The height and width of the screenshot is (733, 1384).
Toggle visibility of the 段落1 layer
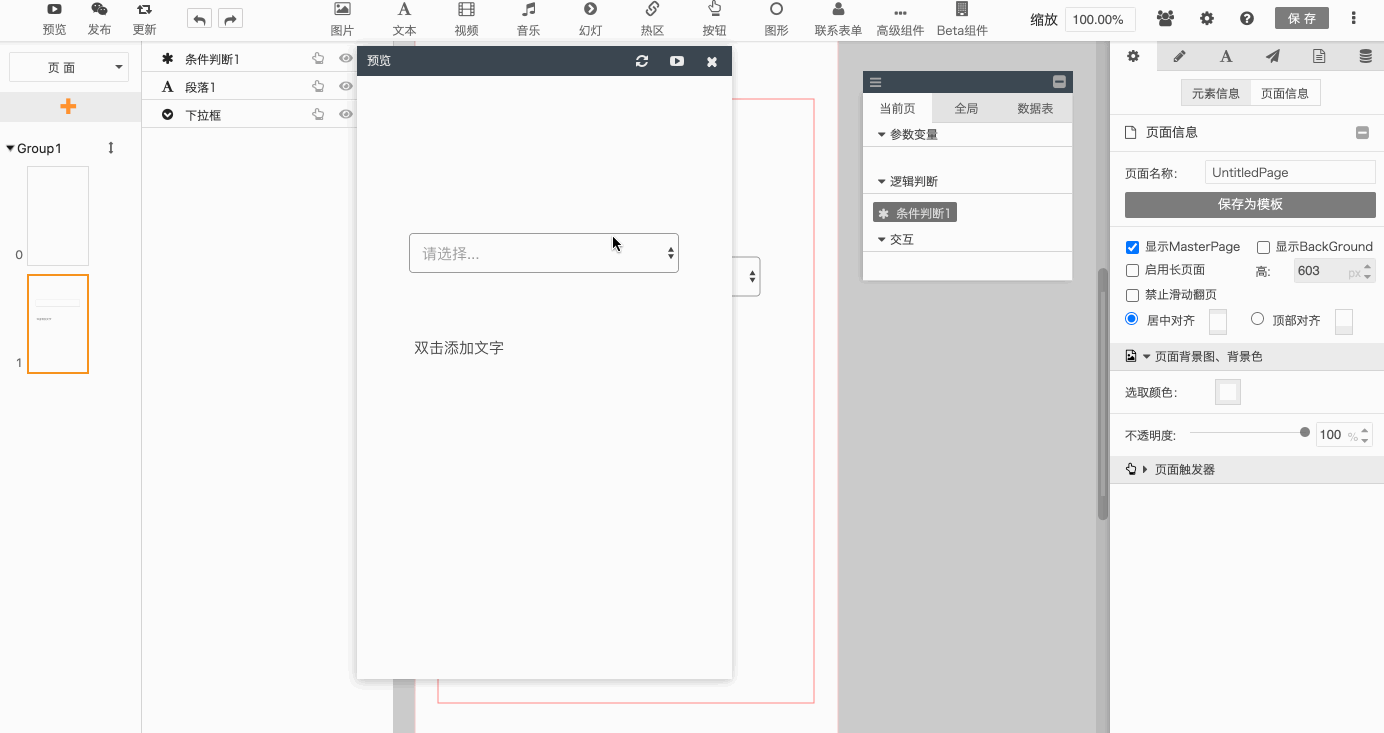point(346,87)
